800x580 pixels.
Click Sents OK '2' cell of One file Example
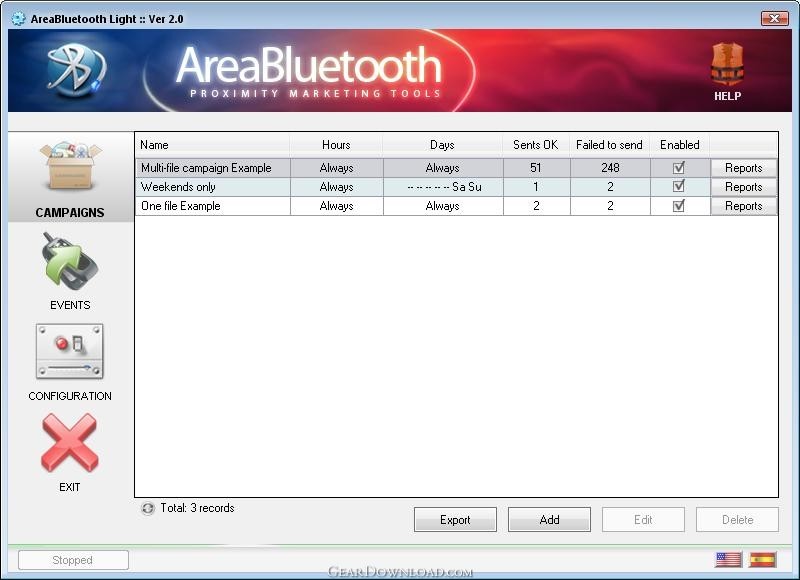[536, 206]
